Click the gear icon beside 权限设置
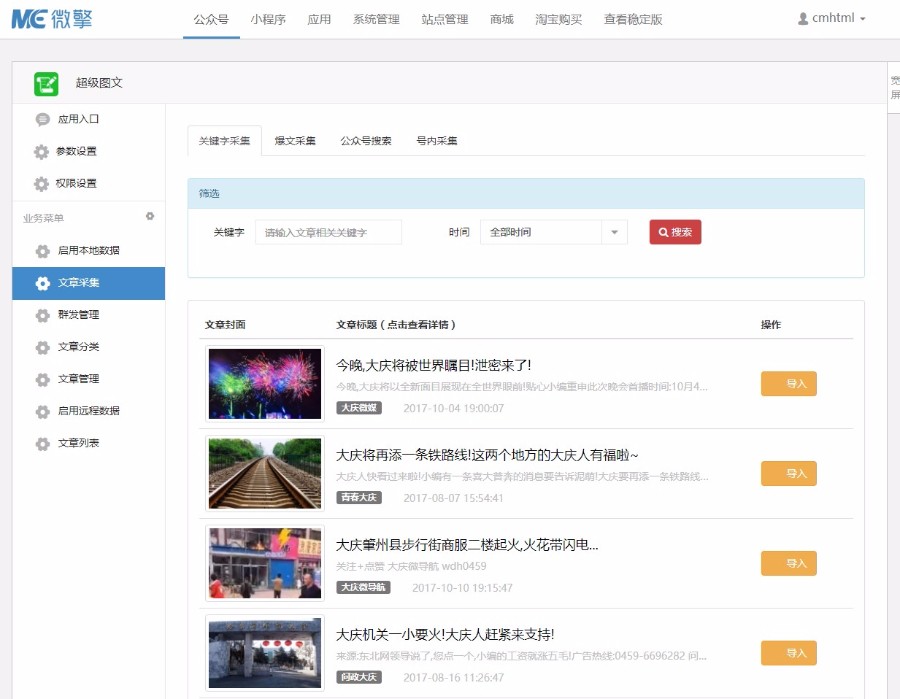 41,184
